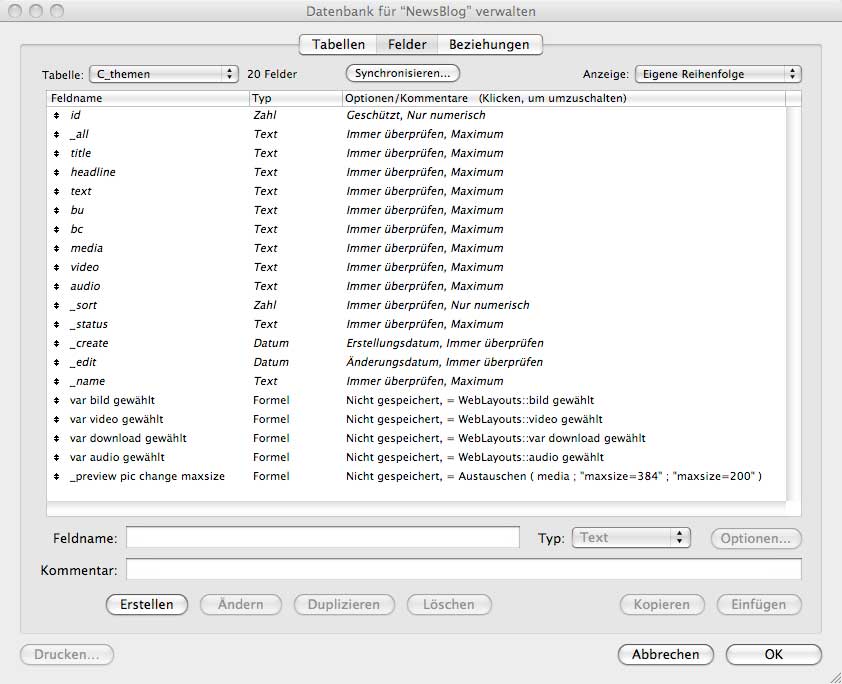The width and height of the screenshot is (842, 684).
Task: Click the Erstellen button
Action: [x=146, y=604]
